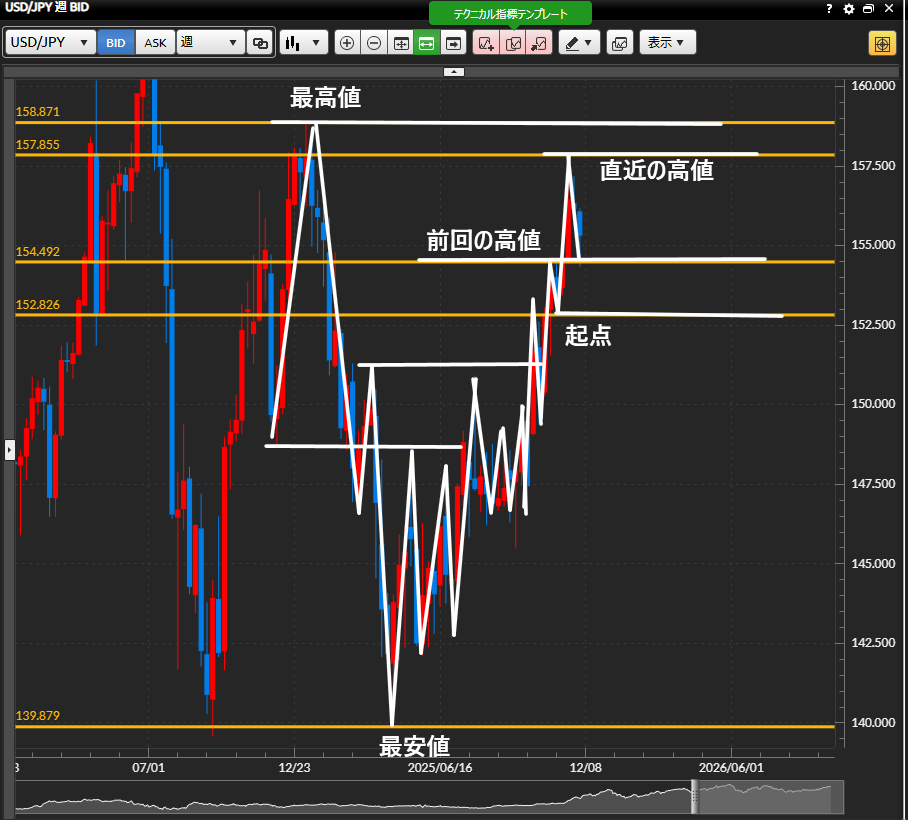908x820 pixels.
Task: Click the export technical template arrow icon
Action: pos(538,43)
